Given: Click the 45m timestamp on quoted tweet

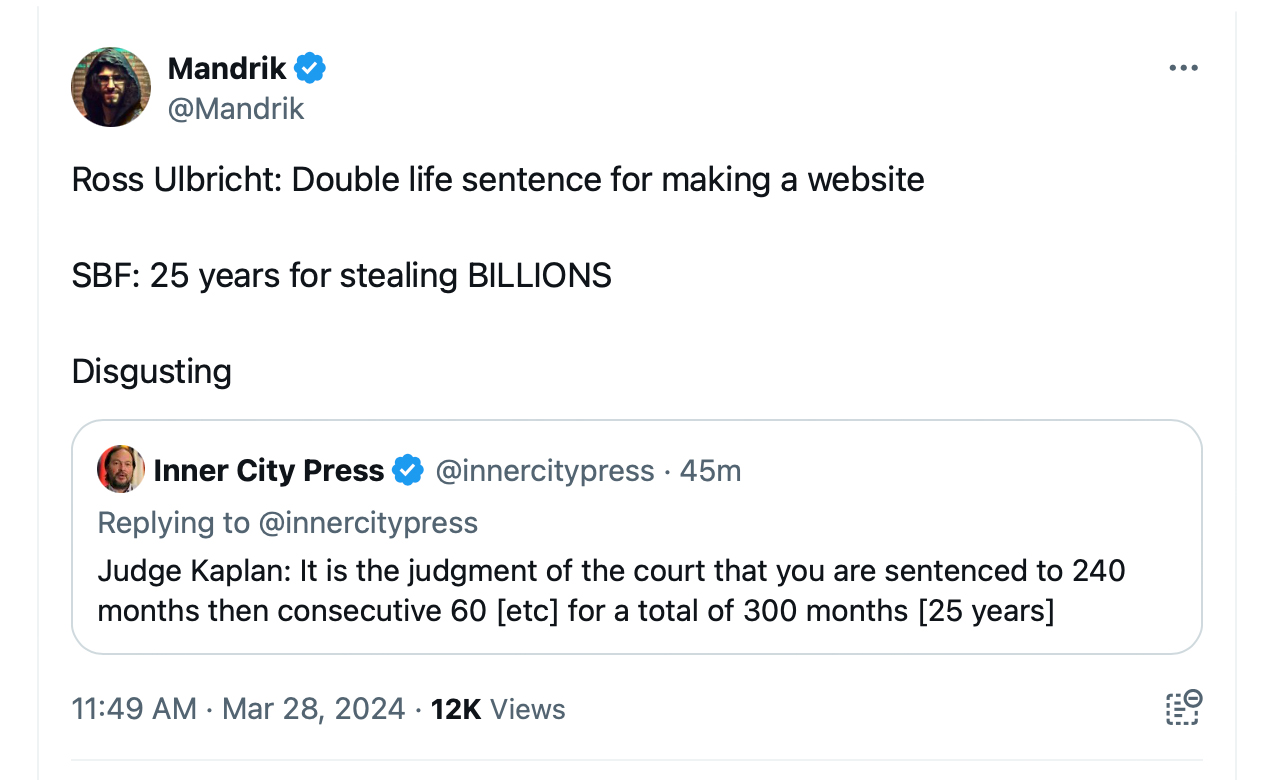Looking at the screenshot, I should pyautogui.click(x=710, y=470).
